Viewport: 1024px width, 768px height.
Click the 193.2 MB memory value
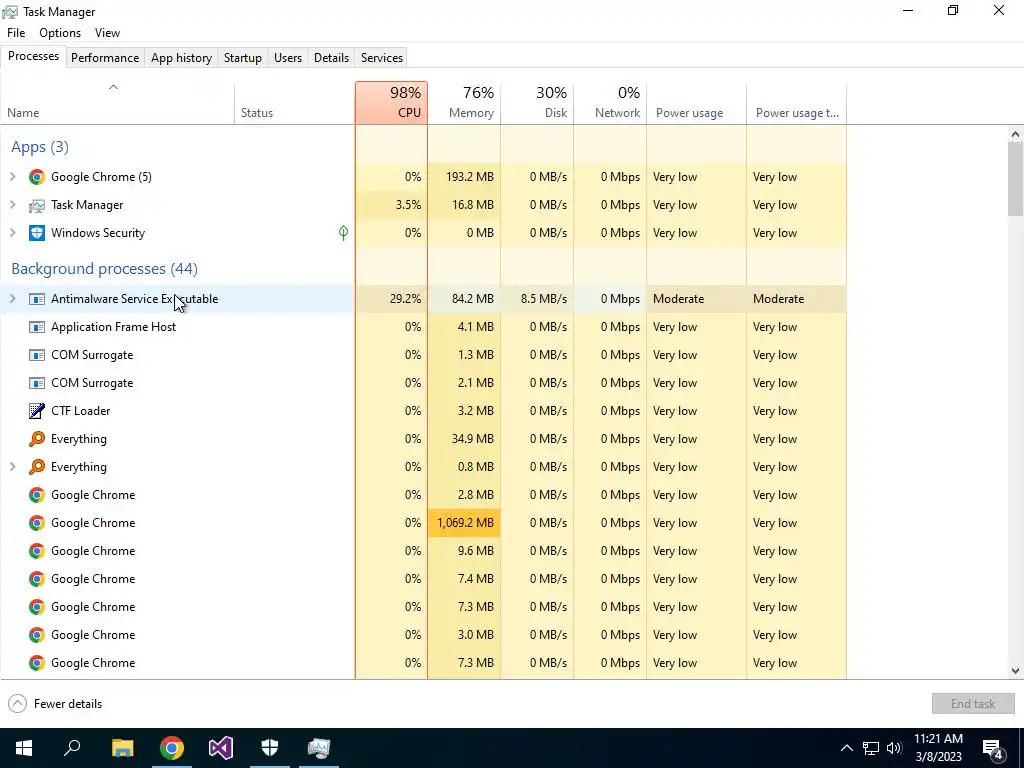point(470,177)
